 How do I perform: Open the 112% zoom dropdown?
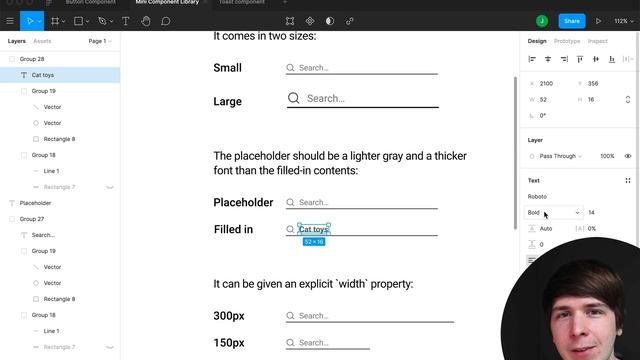coord(624,21)
